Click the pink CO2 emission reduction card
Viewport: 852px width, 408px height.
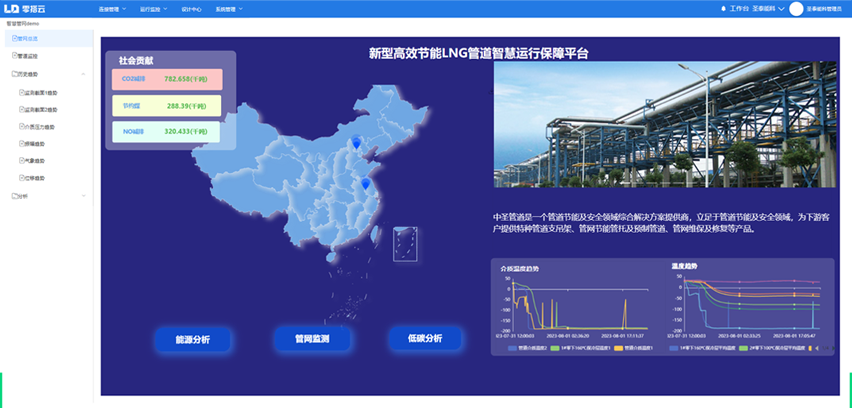(x=167, y=79)
